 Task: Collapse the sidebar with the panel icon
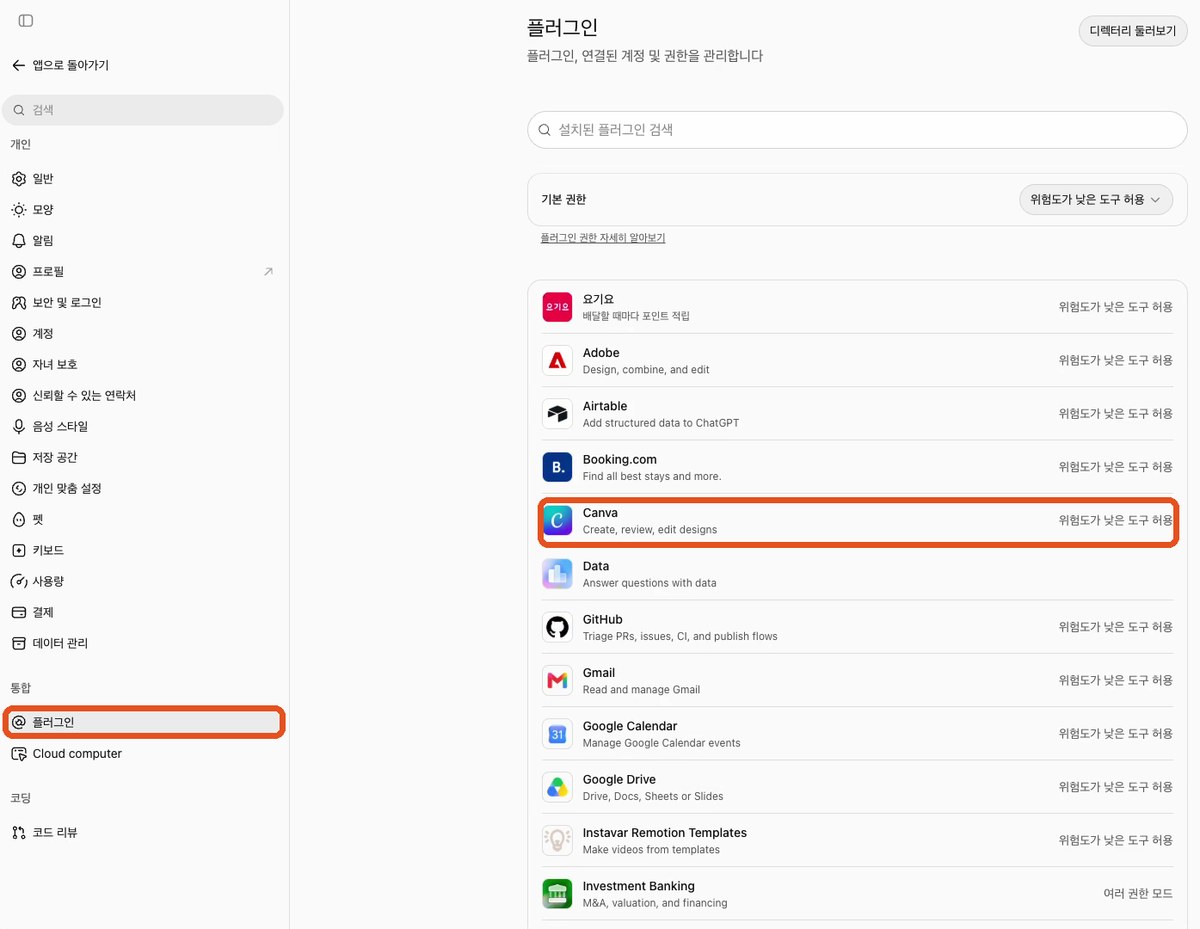pos(26,21)
